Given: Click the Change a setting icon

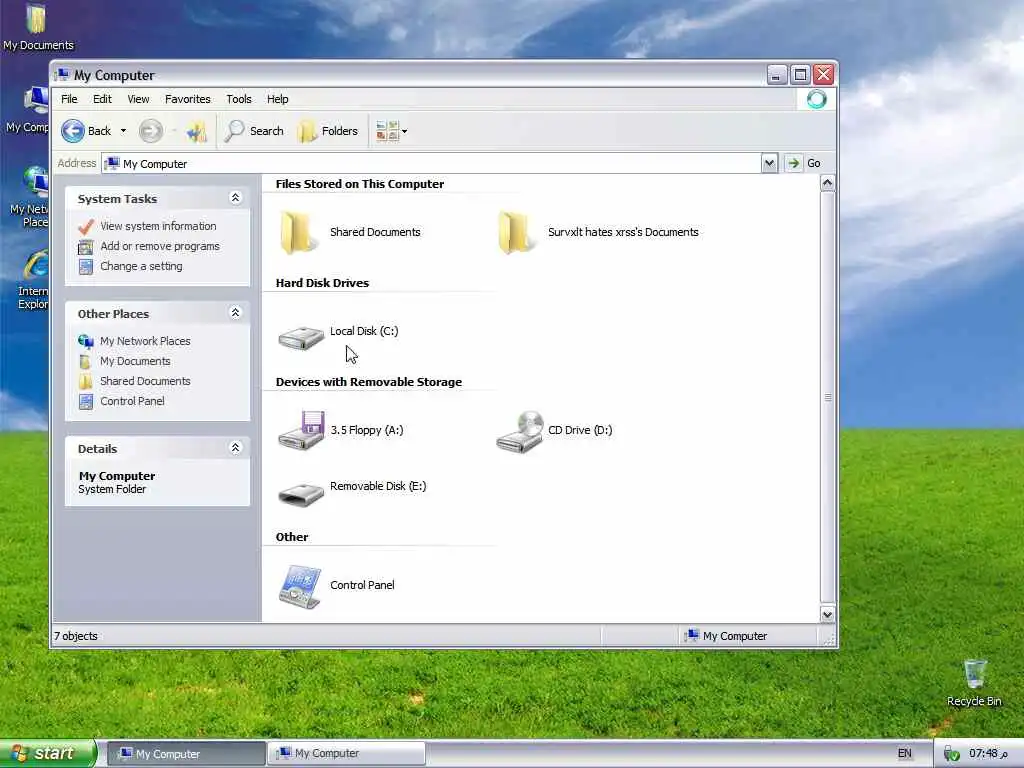Looking at the screenshot, I should click(x=86, y=266).
